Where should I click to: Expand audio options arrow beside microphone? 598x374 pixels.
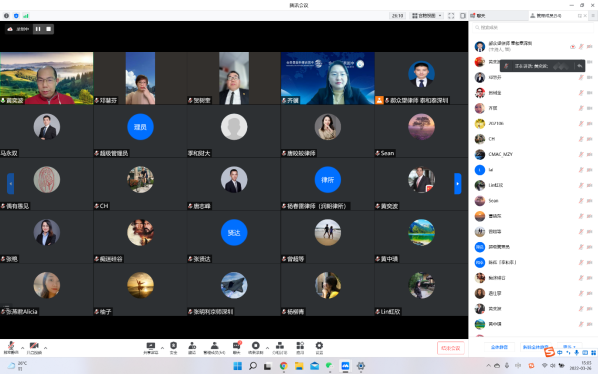coord(23,348)
